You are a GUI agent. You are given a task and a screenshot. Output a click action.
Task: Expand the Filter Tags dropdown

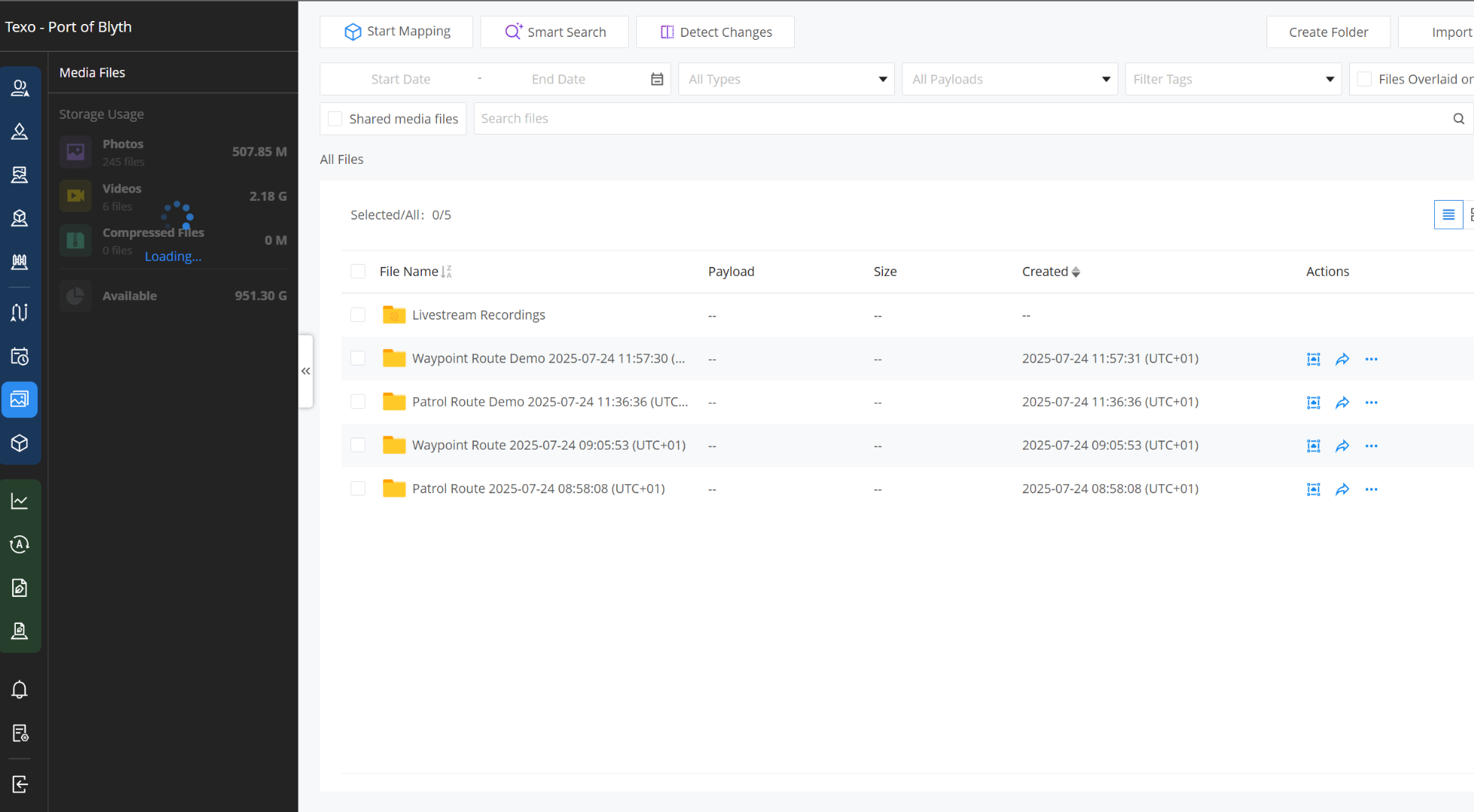coord(1233,79)
